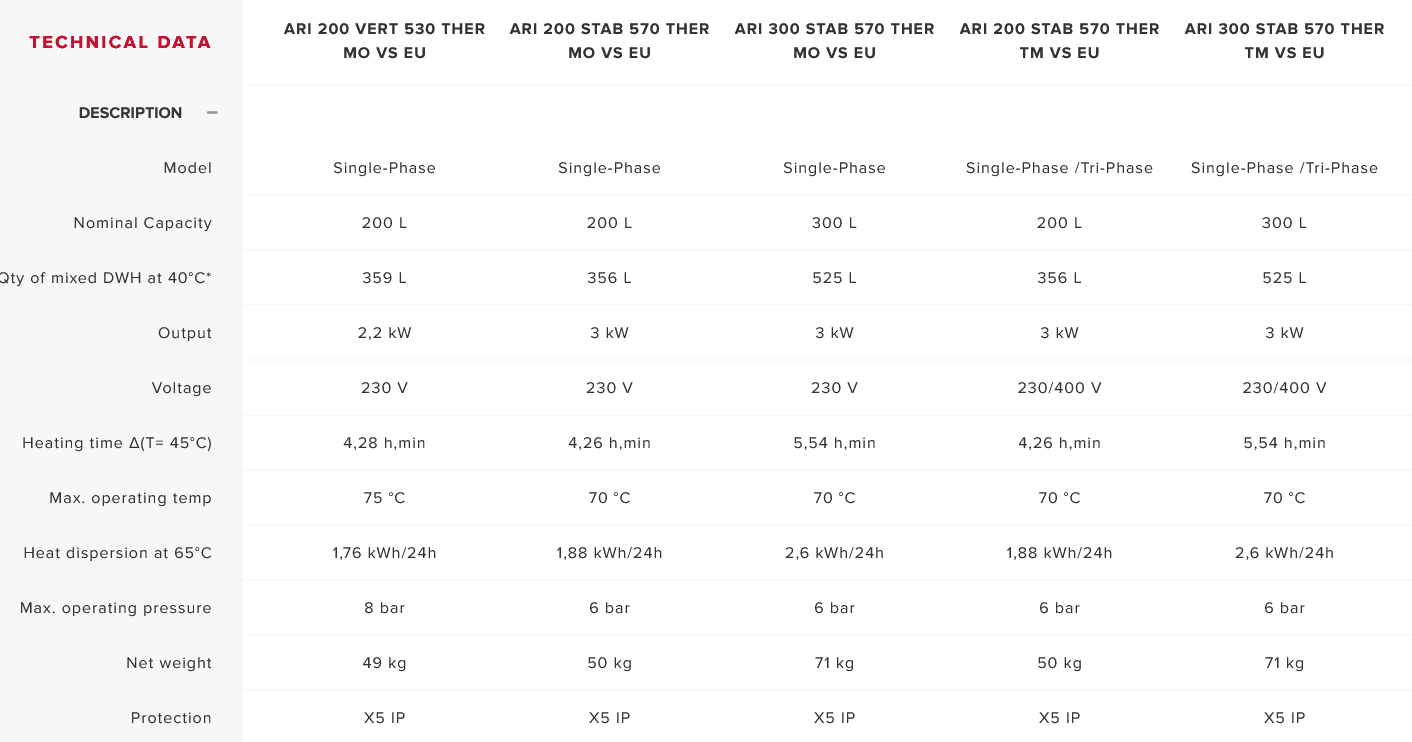Click the Max. operating pressure row label
The height and width of the screenshot is (742, 1412).
pos(116,608)
